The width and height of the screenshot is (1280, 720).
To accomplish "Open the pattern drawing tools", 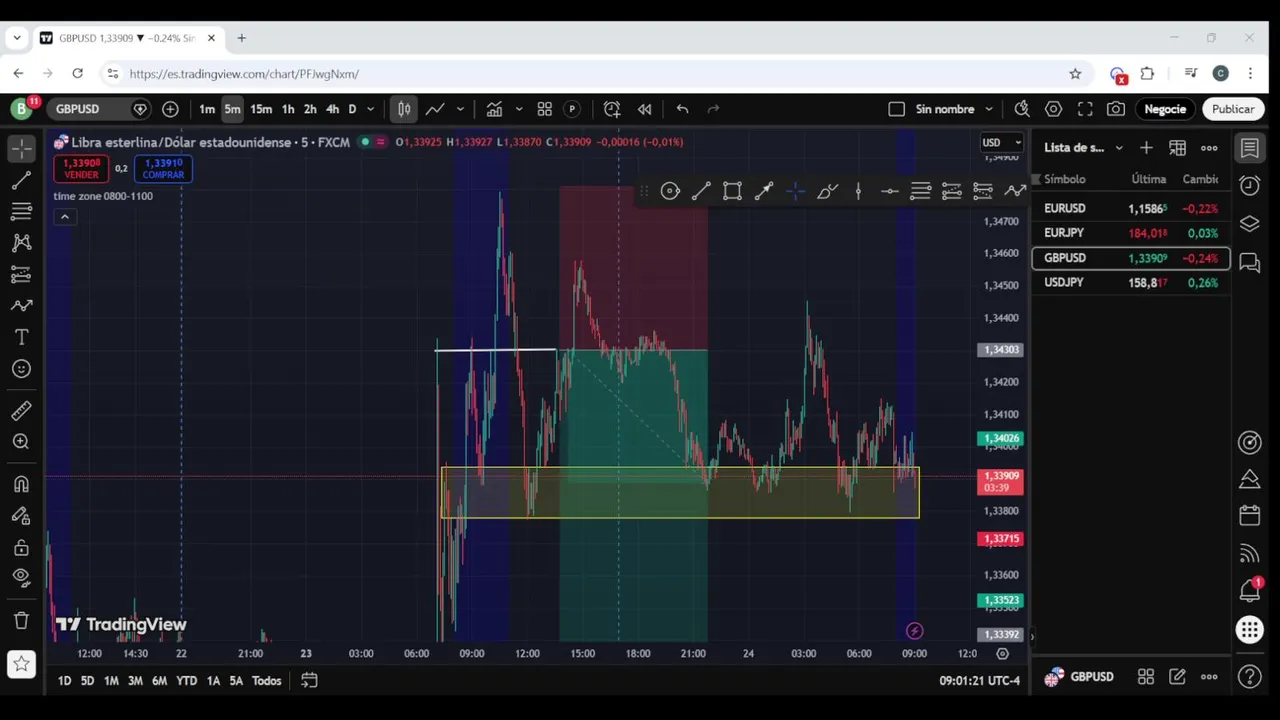I will coord(21,243).
